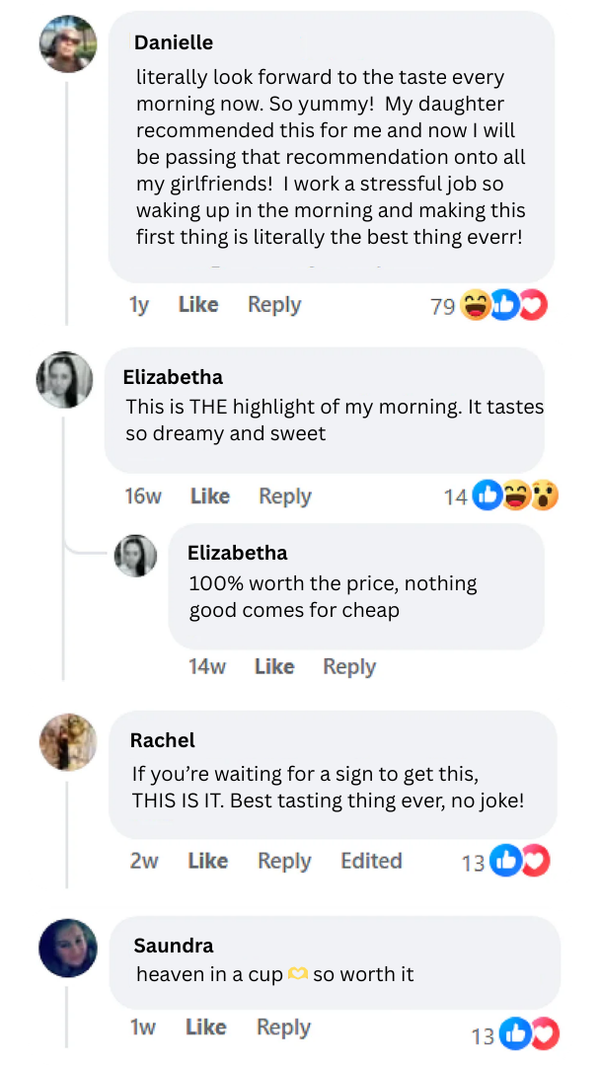
Task: Click the like reaction icon on Saundra's comment
Action: tap(515, 1034)
